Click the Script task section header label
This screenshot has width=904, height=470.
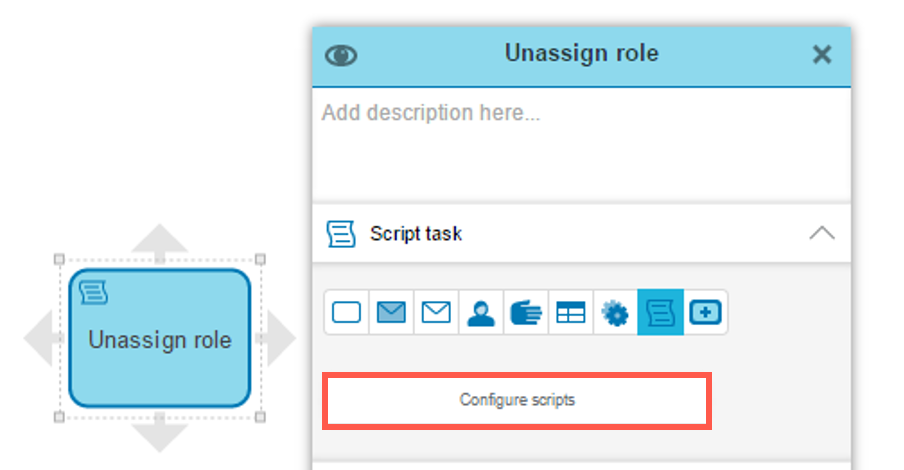click(x=416, y=234)
